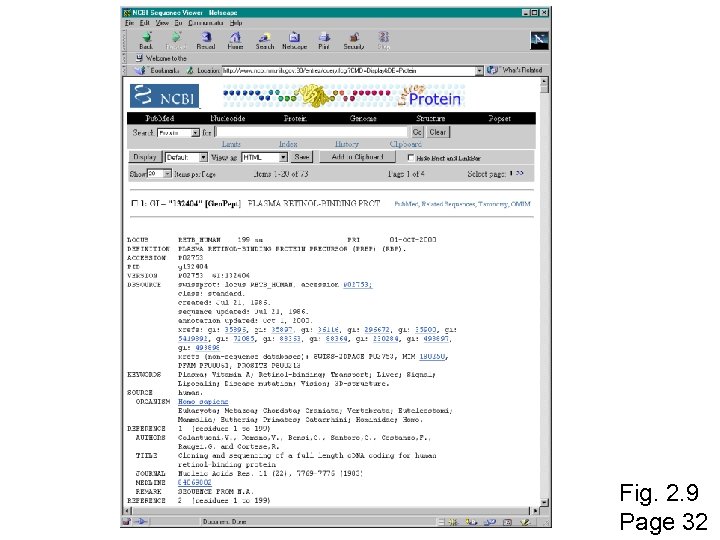Screen dimensions: 720x540
Task: Open Address Book icon in component bar
Action: 507,522
